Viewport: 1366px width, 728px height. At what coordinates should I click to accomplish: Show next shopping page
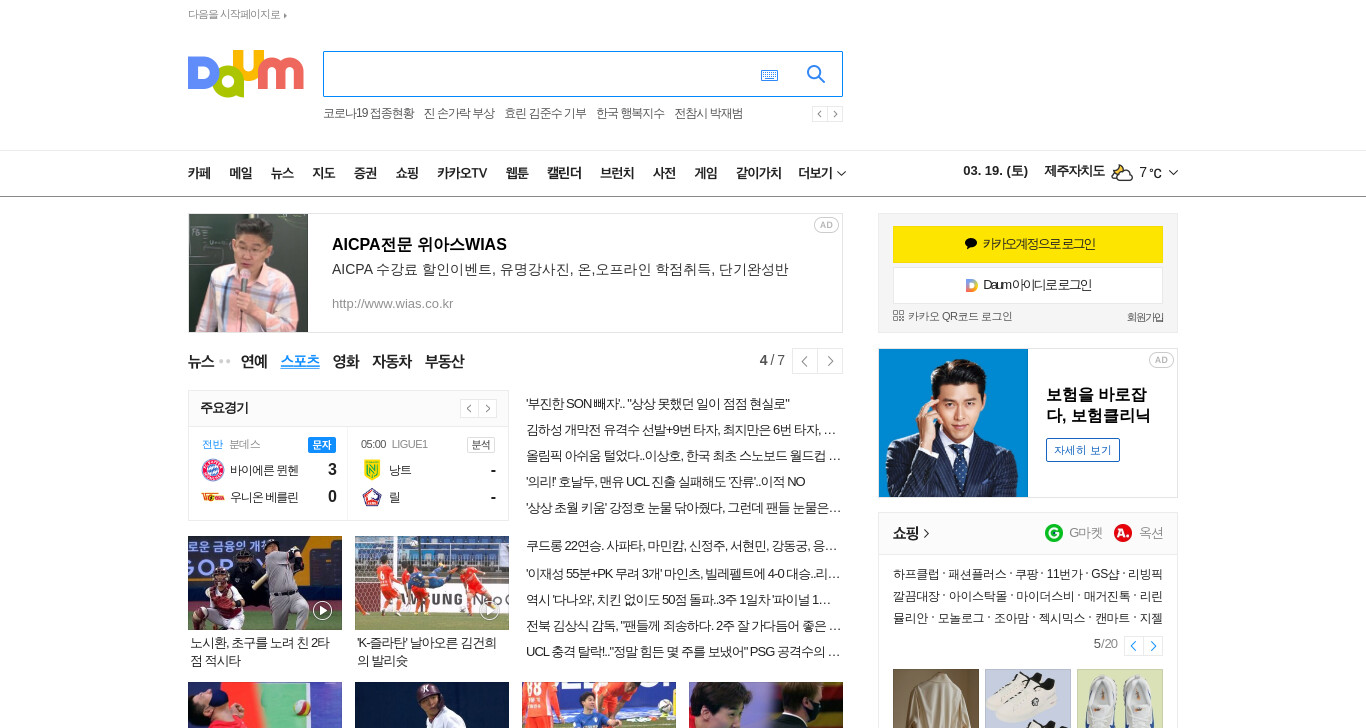point(1153,646)
